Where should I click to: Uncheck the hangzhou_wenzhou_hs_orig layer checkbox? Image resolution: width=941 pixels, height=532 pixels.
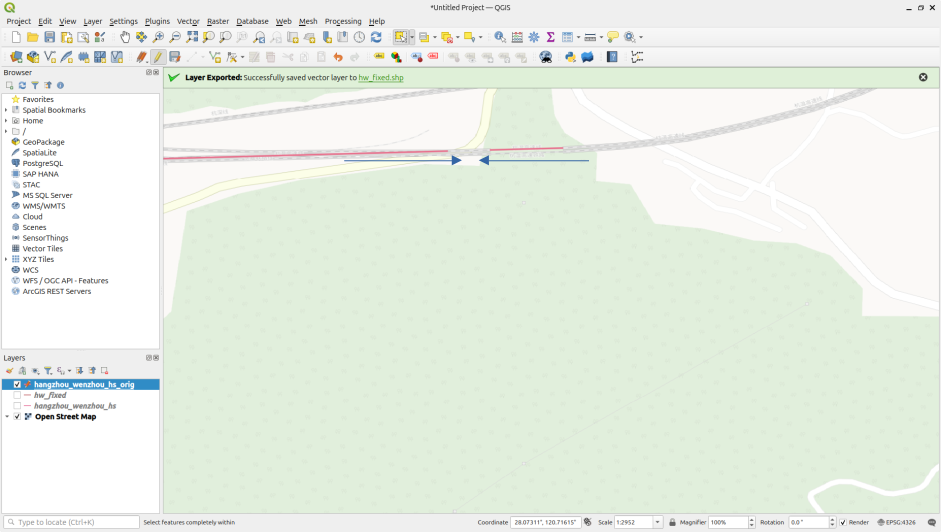17,385
